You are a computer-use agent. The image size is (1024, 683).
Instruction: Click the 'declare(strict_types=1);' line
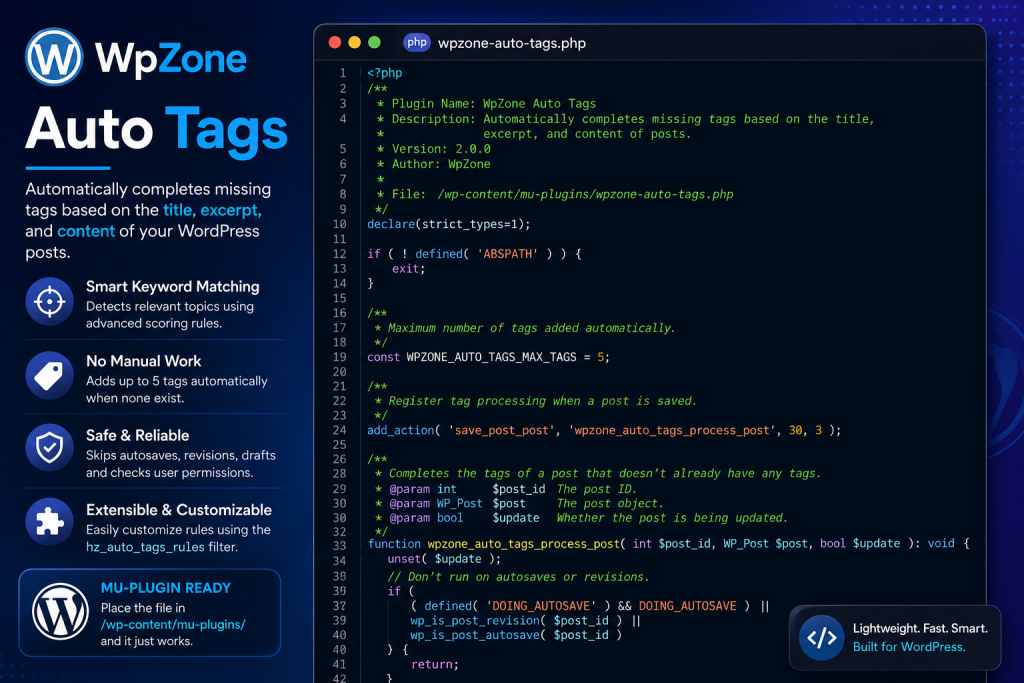[449, 224]
